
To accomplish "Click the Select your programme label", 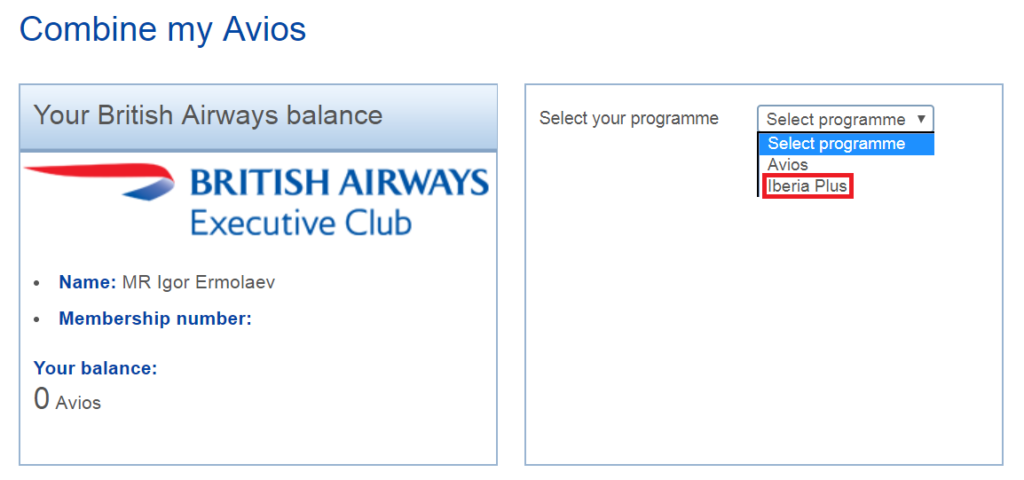I will click(629, 118).
